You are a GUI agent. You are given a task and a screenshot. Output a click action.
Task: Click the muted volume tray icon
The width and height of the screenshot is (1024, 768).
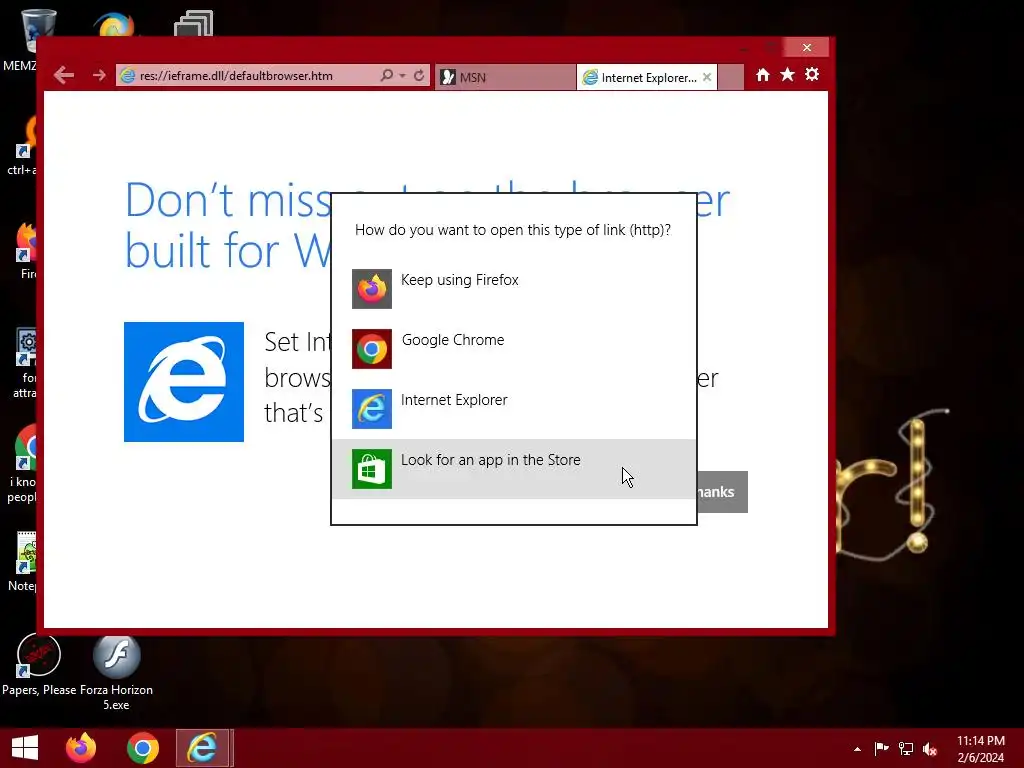930,748
